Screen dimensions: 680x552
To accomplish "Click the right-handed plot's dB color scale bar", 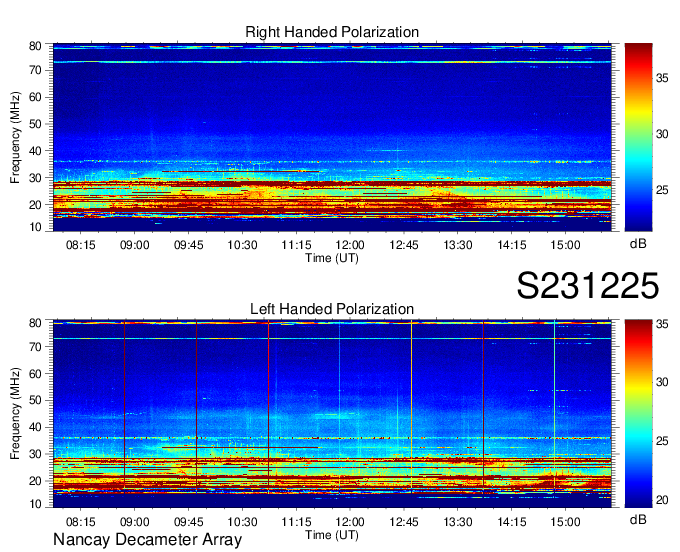I will [638, 137].
